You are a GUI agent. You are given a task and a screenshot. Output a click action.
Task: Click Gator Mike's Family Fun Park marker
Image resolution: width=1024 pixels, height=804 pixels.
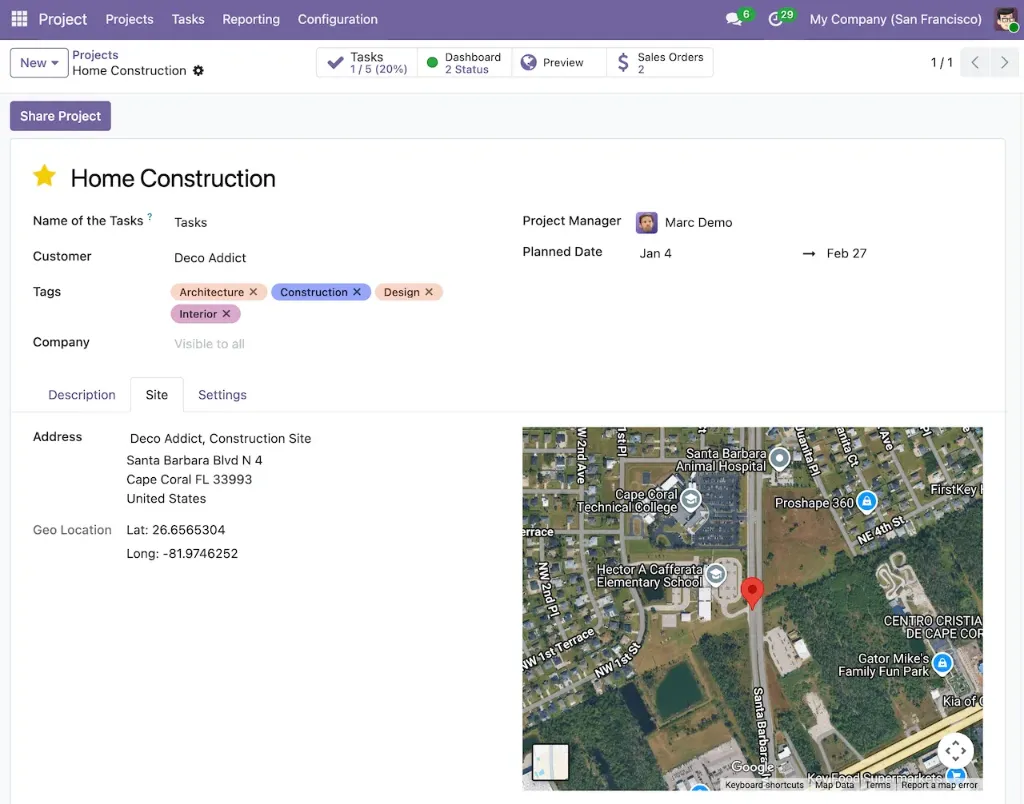click(942, 664)
